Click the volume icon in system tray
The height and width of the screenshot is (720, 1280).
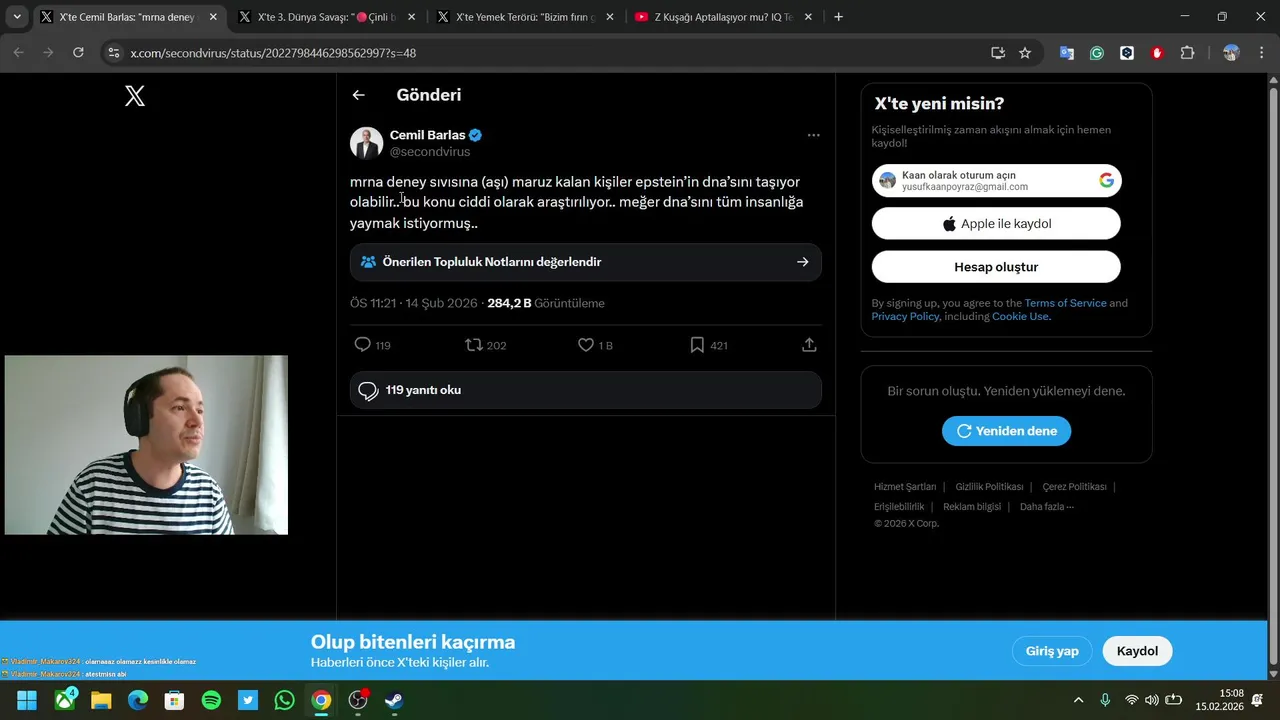tap(1151, 700)
